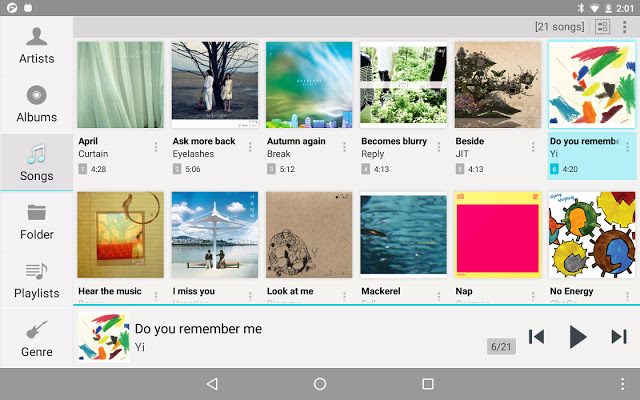
Task: Open the navigation bar overflow dots
Action: click(x=622, y=384)
